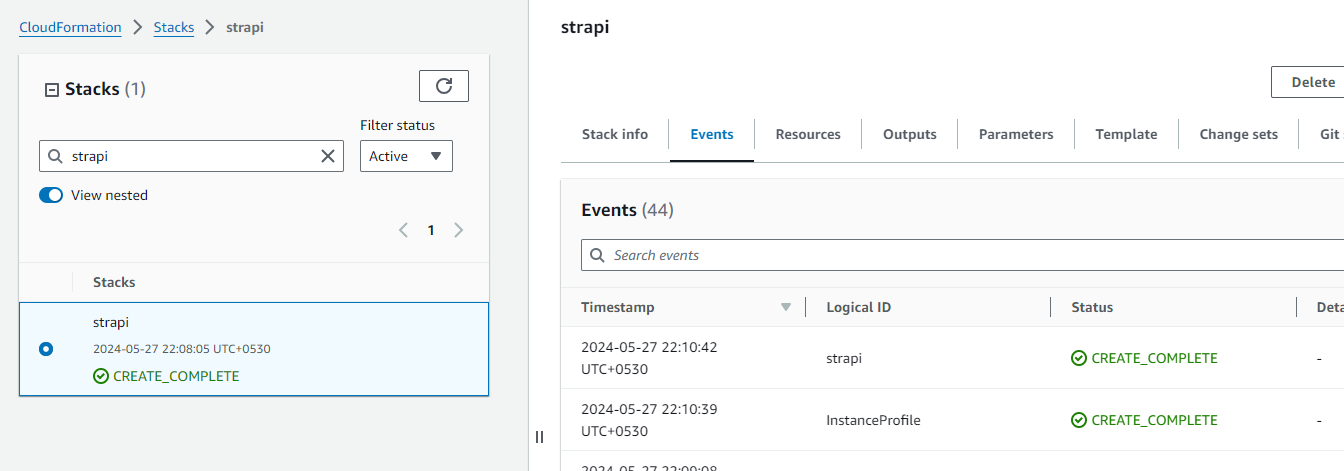Image resolution: width=1344 pixels, height=471 pixels.
Task: Open the Change sets tab
Action: [1238, 134]
